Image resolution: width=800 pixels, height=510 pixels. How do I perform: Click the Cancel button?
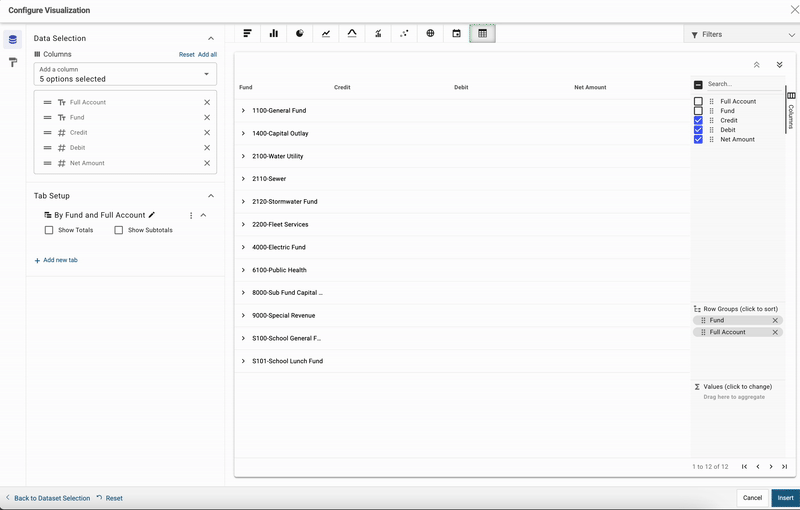point(753,498)
